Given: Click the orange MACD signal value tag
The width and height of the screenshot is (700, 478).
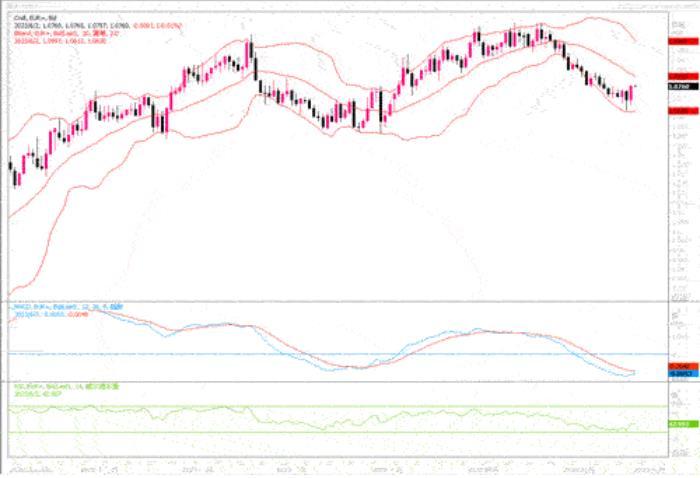Looking at the screenshot, I should pos(683,366).
